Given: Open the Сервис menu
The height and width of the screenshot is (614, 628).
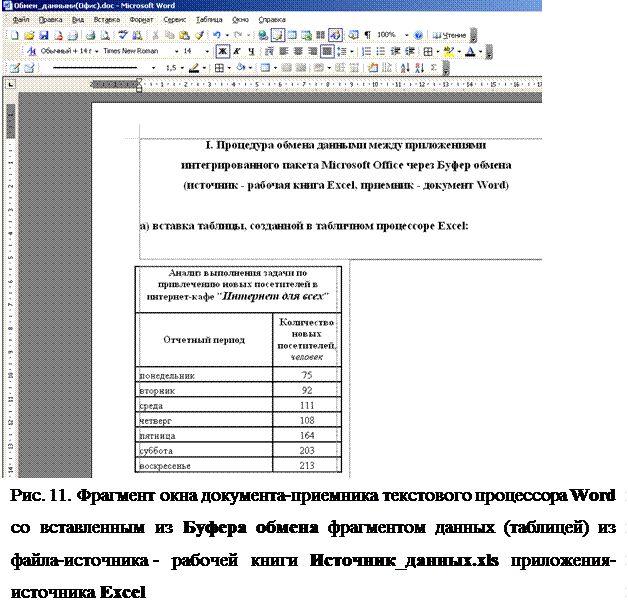Looking at the screenshot, I should pos(175,20).
